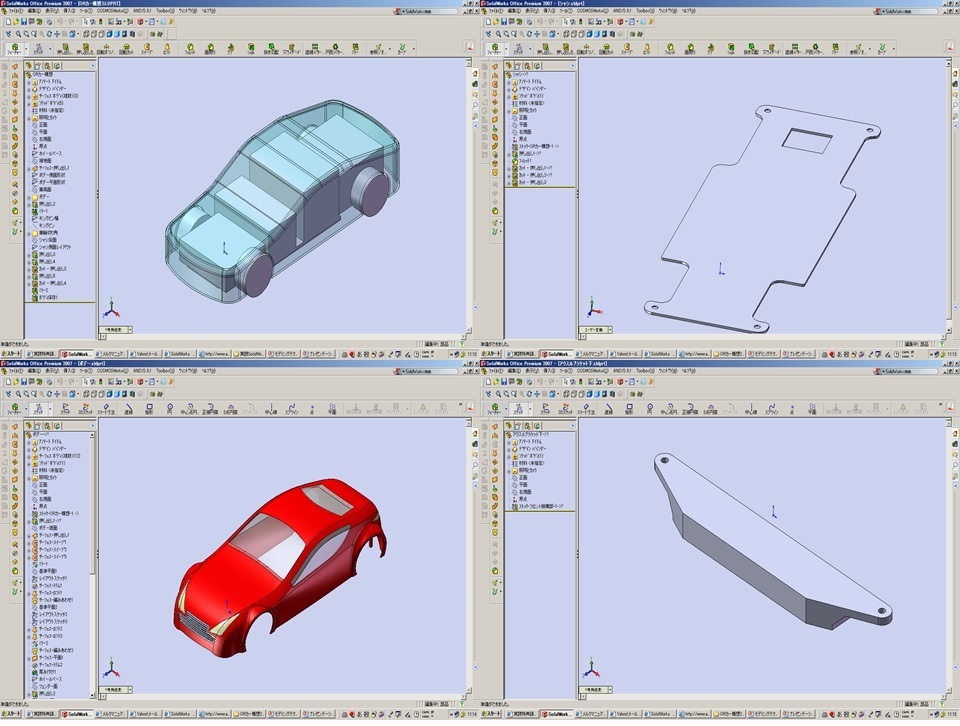Click the Zoom to Fit icon
The height and width of the screenshot is (726, 960).
coord(18,33)
